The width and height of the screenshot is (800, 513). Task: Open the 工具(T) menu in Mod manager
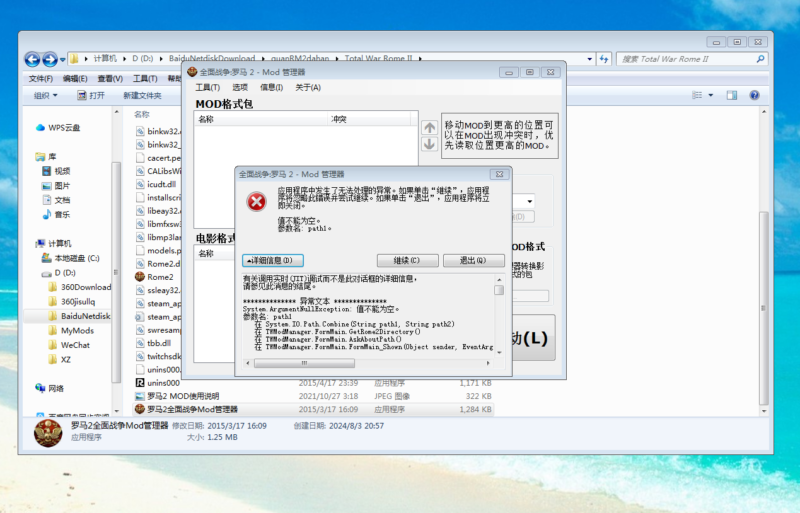207,87
